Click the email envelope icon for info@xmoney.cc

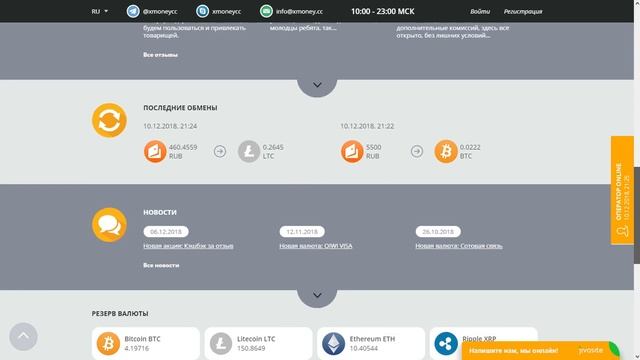point(266,11)
